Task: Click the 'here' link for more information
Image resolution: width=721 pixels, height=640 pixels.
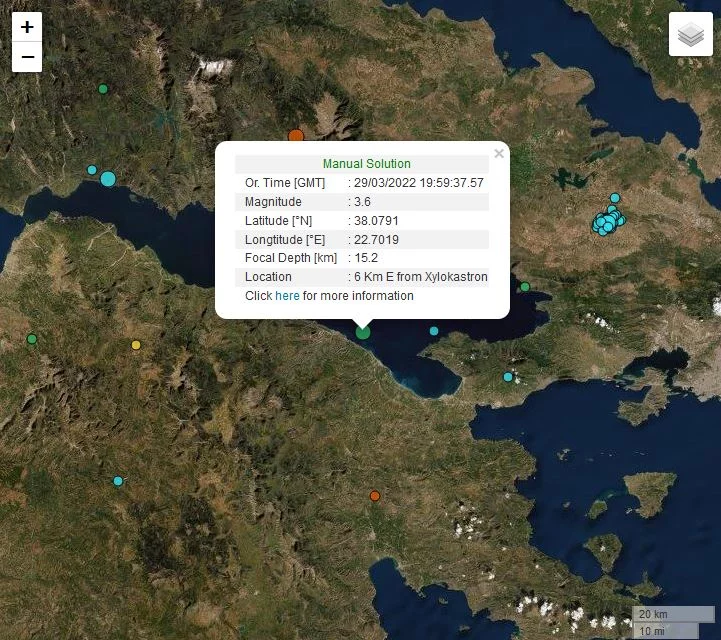Action: coord(287,296)
